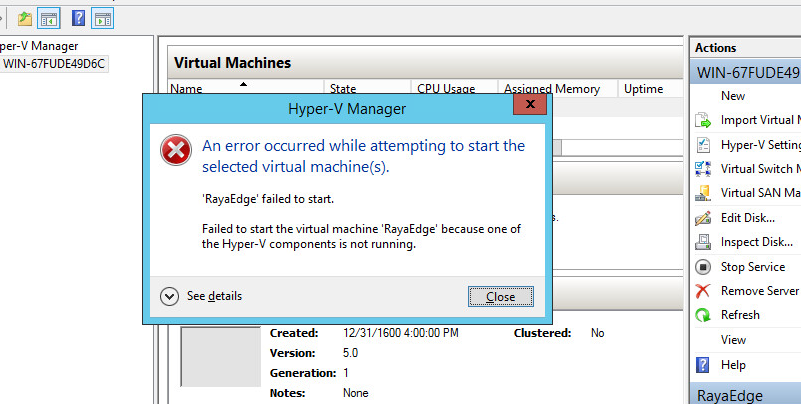Open Hyper-V Settings action
This screenshot has width=801, height=404.
click(761, 145)
